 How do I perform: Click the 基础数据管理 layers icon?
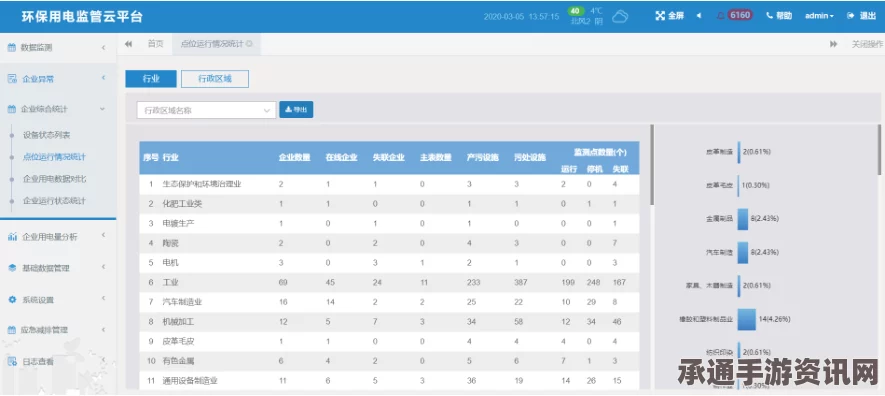(x=12, y=268)
